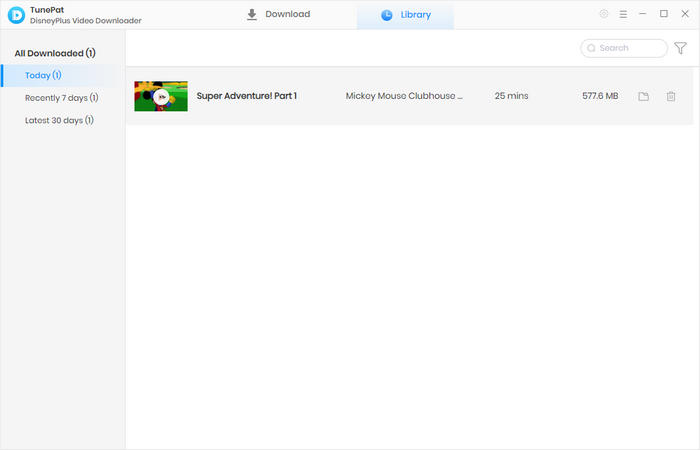
Task: Switch to the Download tab
Action: [278, 15]
